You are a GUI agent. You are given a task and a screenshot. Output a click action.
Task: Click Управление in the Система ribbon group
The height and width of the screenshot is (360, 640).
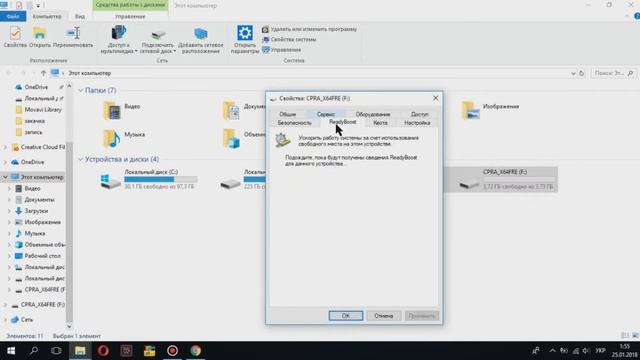(282, 50)
